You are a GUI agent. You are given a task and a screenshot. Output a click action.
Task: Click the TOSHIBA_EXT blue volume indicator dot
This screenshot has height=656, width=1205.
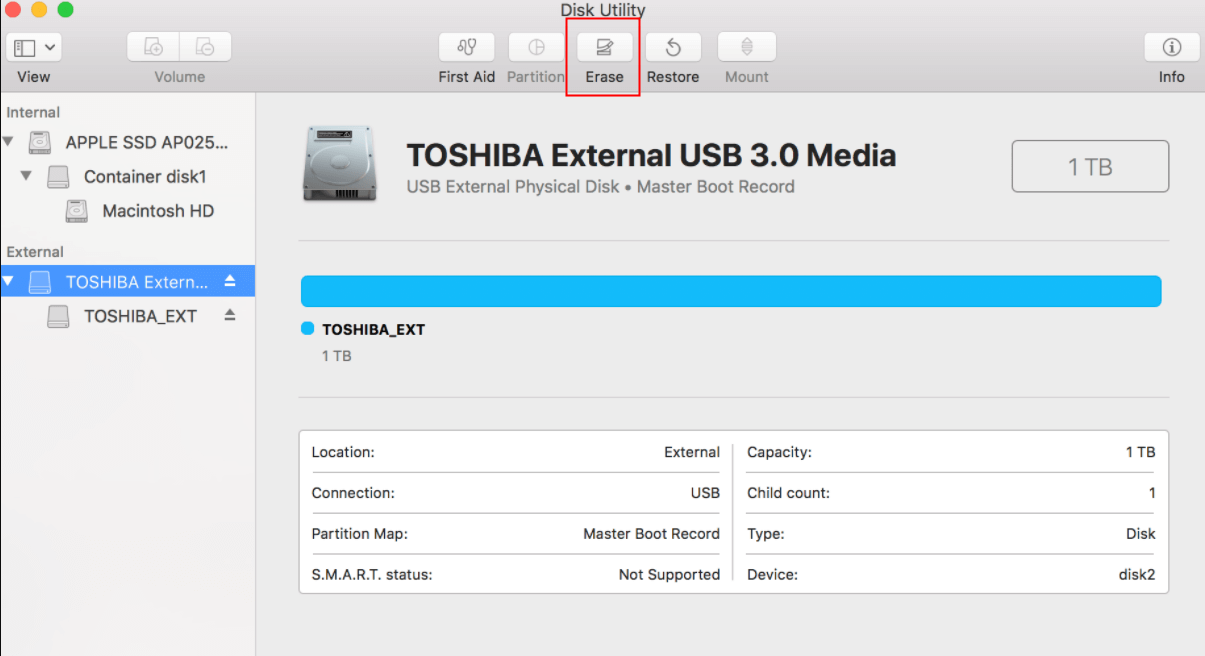tap(307, 328)
